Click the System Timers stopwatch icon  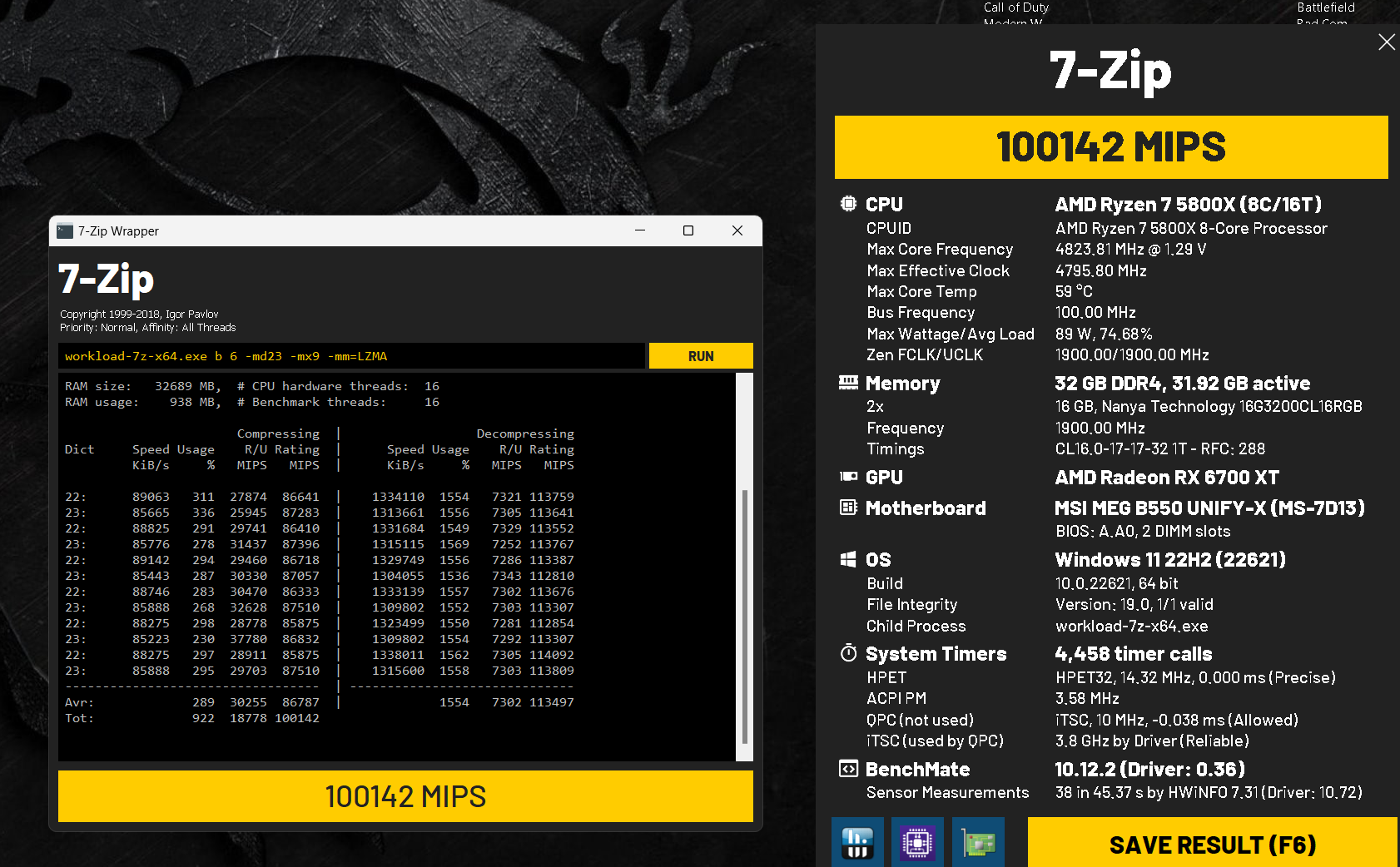[x=848, y=653]
